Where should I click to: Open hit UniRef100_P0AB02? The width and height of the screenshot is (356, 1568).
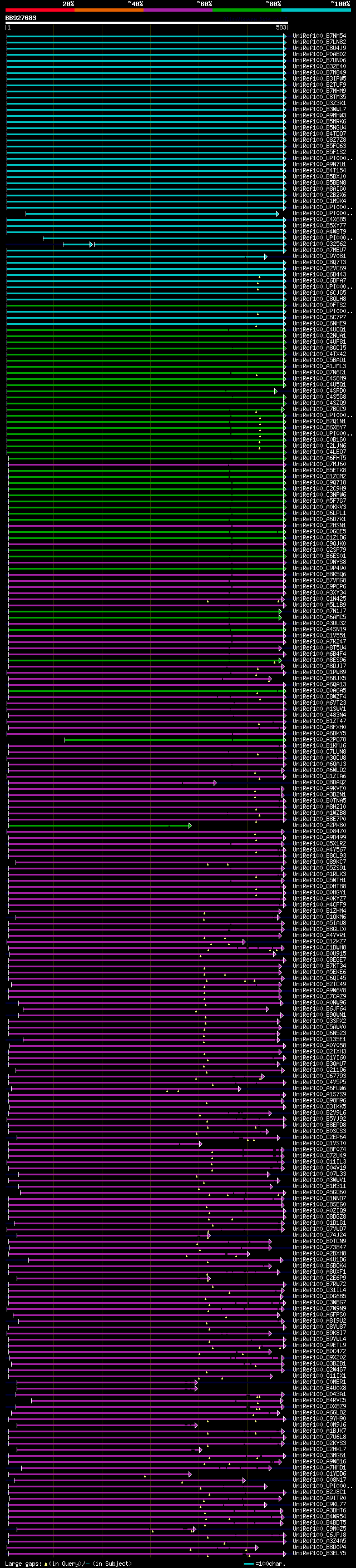tap(319, 54)
